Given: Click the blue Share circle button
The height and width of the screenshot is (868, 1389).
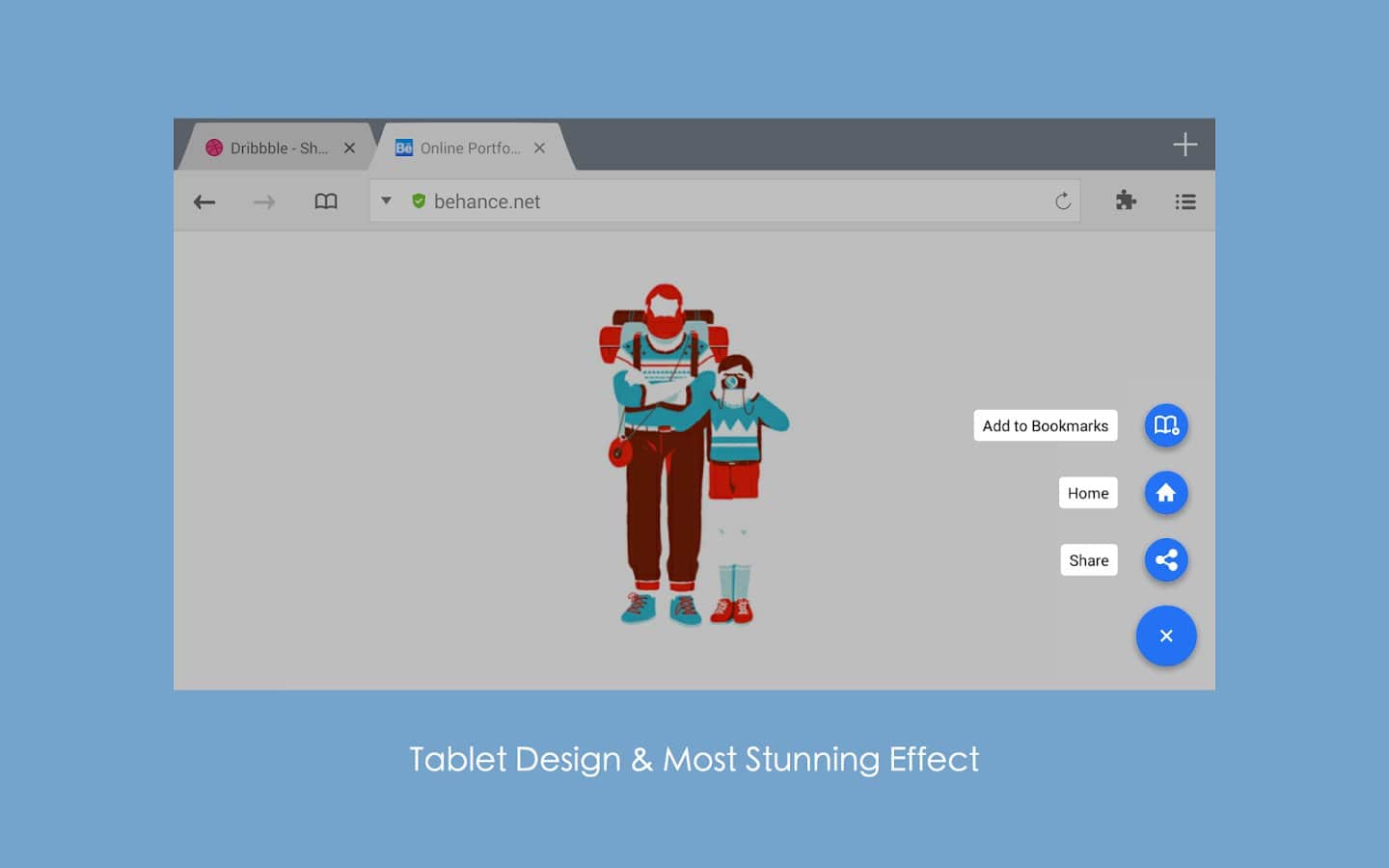Looking at the screenshot, I should [x=1166, y=560].
